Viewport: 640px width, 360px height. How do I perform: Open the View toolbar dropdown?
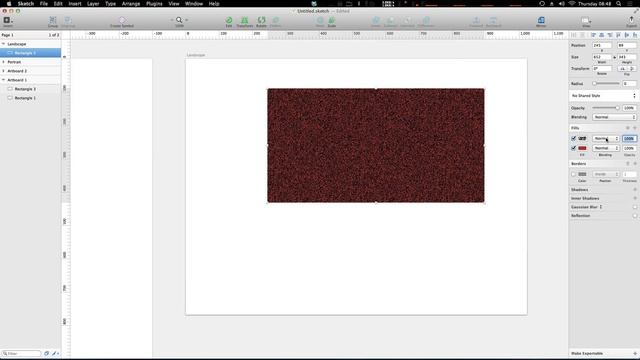586,20
